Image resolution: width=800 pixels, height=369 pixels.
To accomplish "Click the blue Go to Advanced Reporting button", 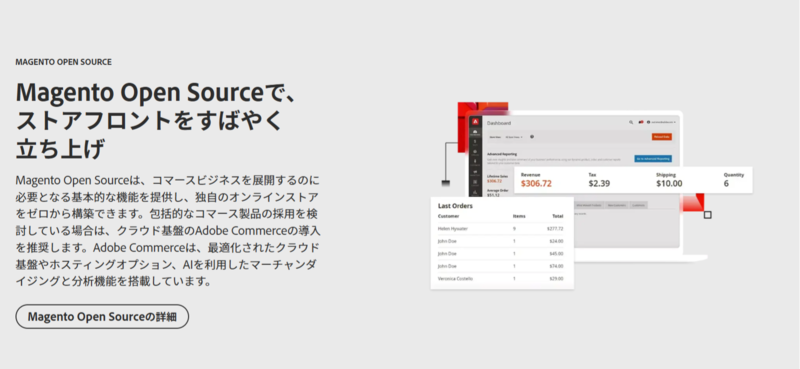I will coord(653,159).
